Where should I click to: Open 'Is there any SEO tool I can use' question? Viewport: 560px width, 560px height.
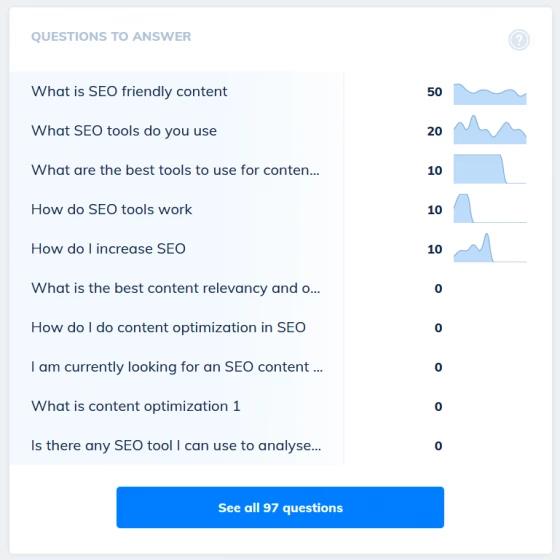[x=176, y=445]
